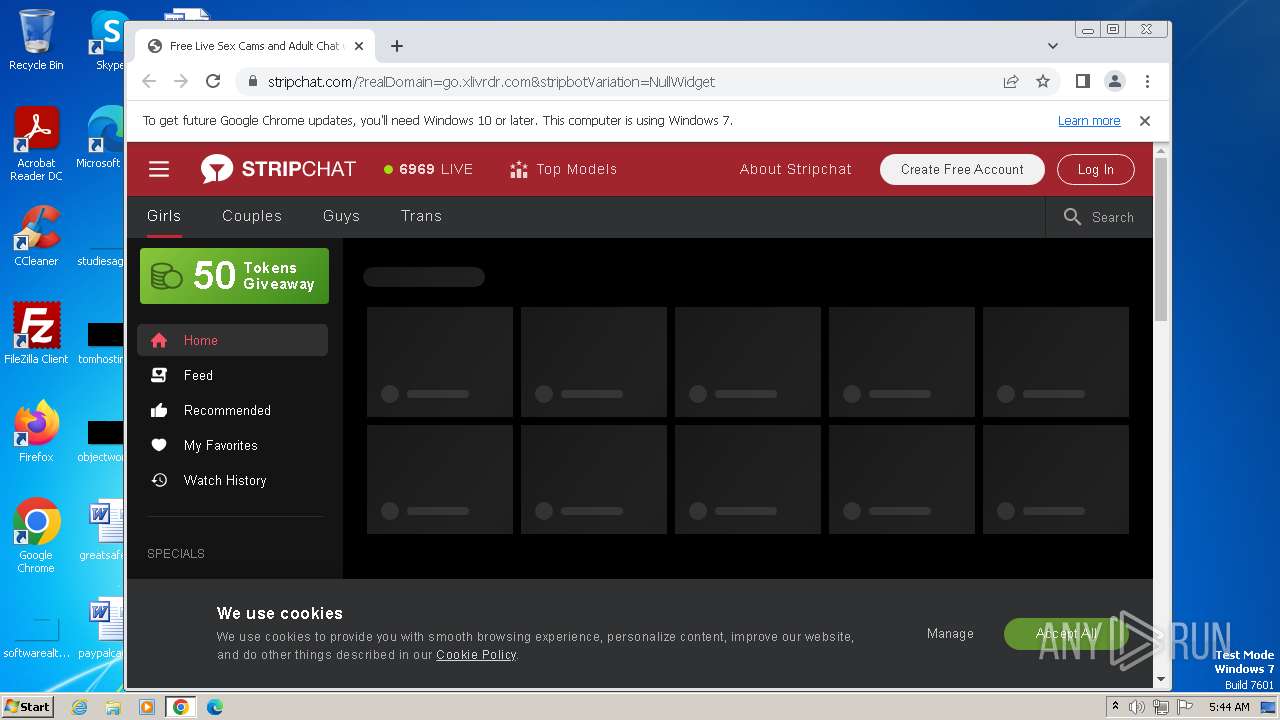Open Learn more link in update notice
Viewport: 1280px width, 720px height.
pyautogui.click(x=1089, y=121)
